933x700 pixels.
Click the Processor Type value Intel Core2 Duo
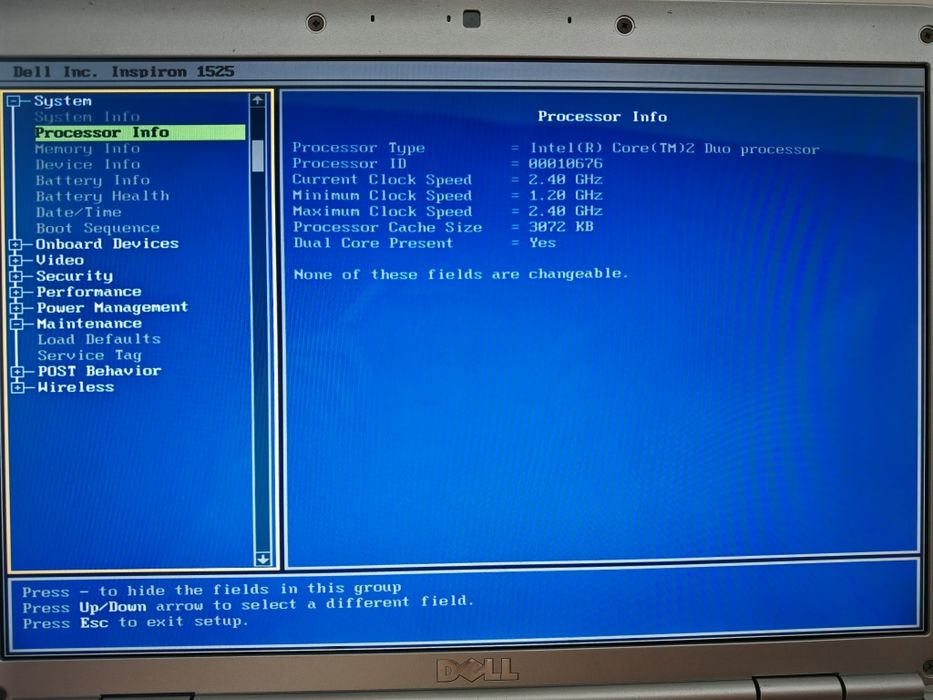(675, 148)
